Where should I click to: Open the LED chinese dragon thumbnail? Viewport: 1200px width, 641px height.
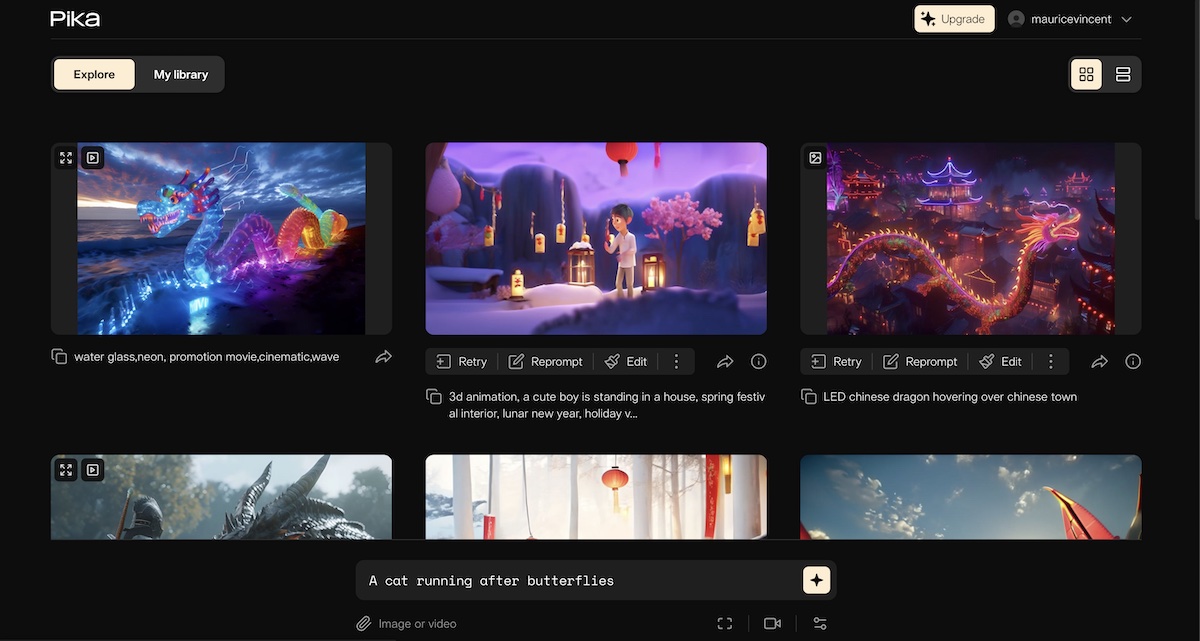click(971, 238)
